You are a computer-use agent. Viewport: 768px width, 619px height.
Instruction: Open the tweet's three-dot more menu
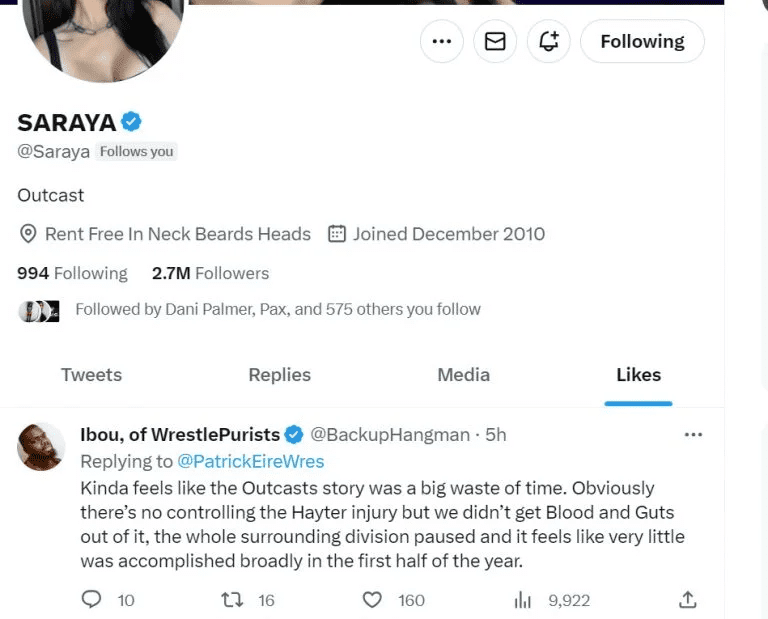[692, 435]
